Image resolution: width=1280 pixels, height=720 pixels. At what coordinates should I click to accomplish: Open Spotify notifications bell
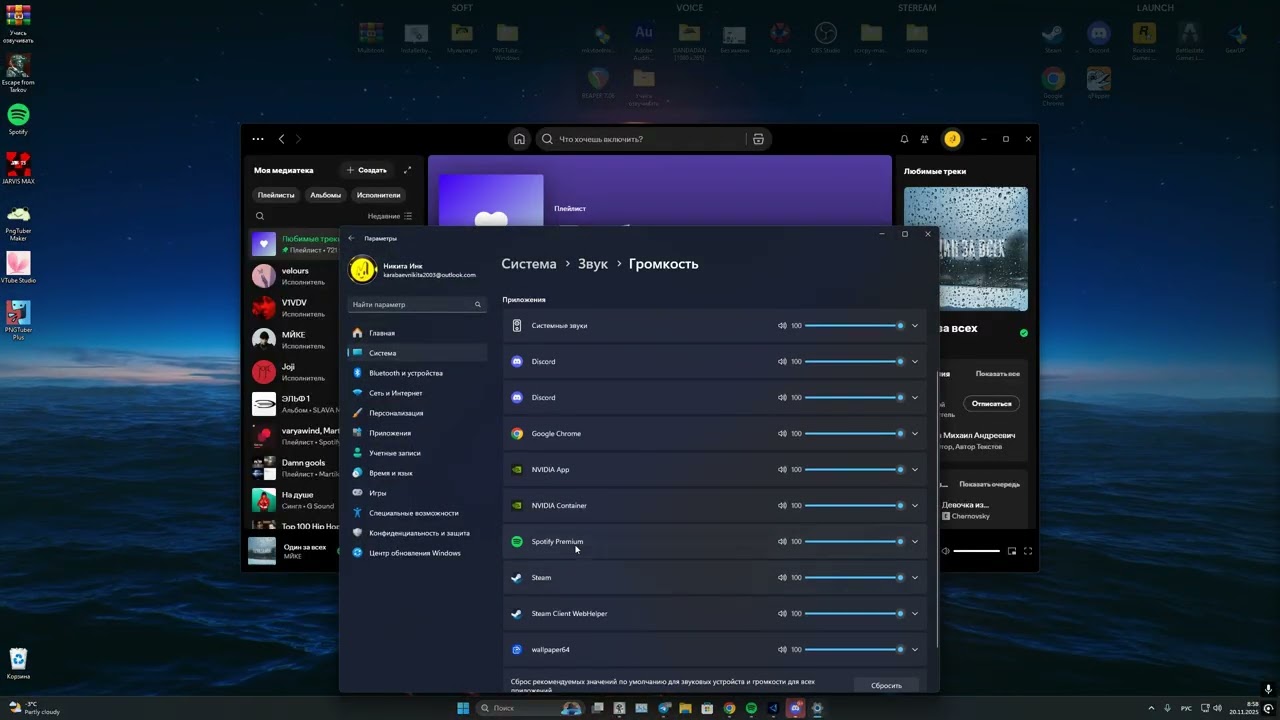904,139
